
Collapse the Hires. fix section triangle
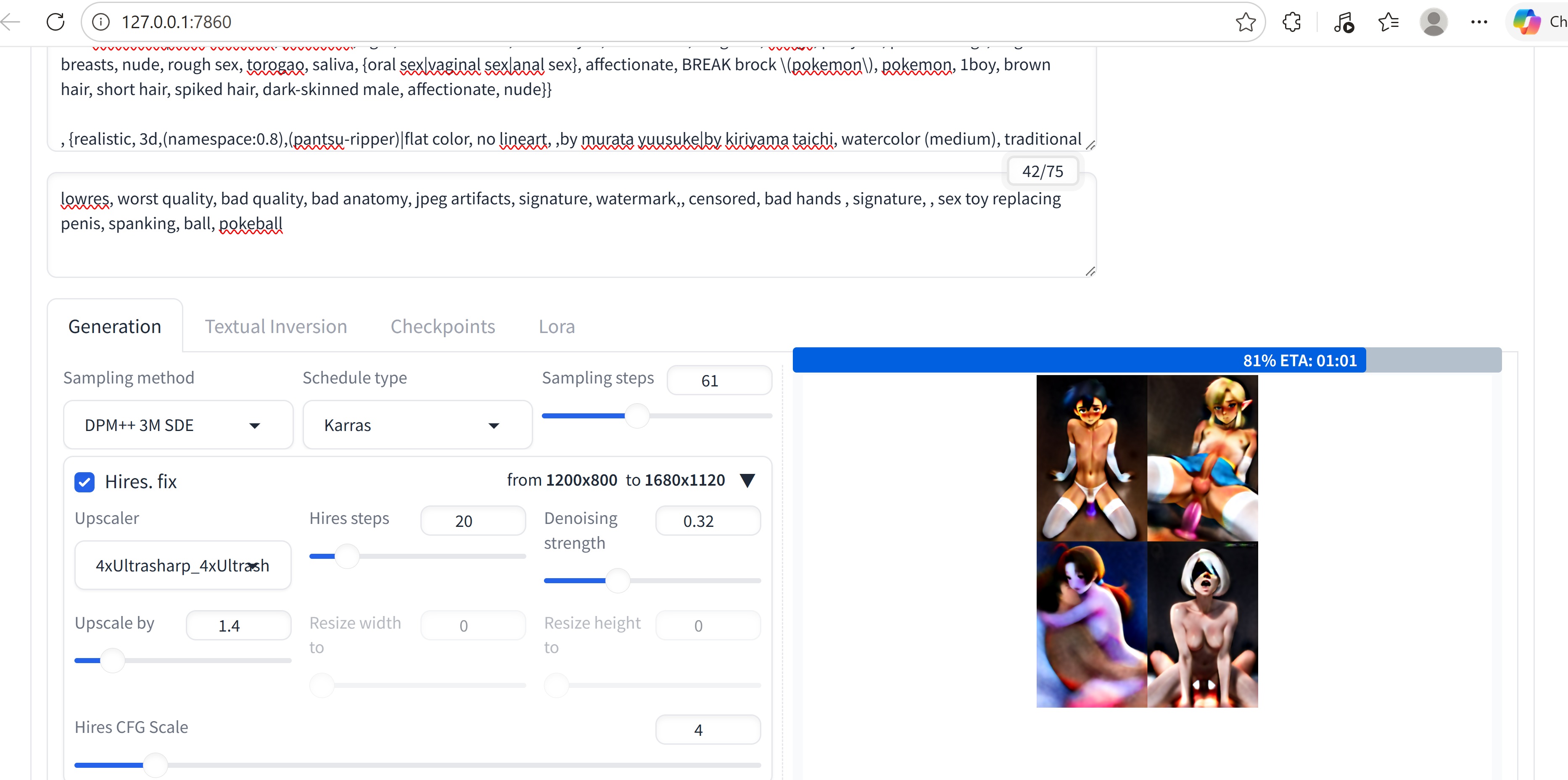[x=747, y=481]
